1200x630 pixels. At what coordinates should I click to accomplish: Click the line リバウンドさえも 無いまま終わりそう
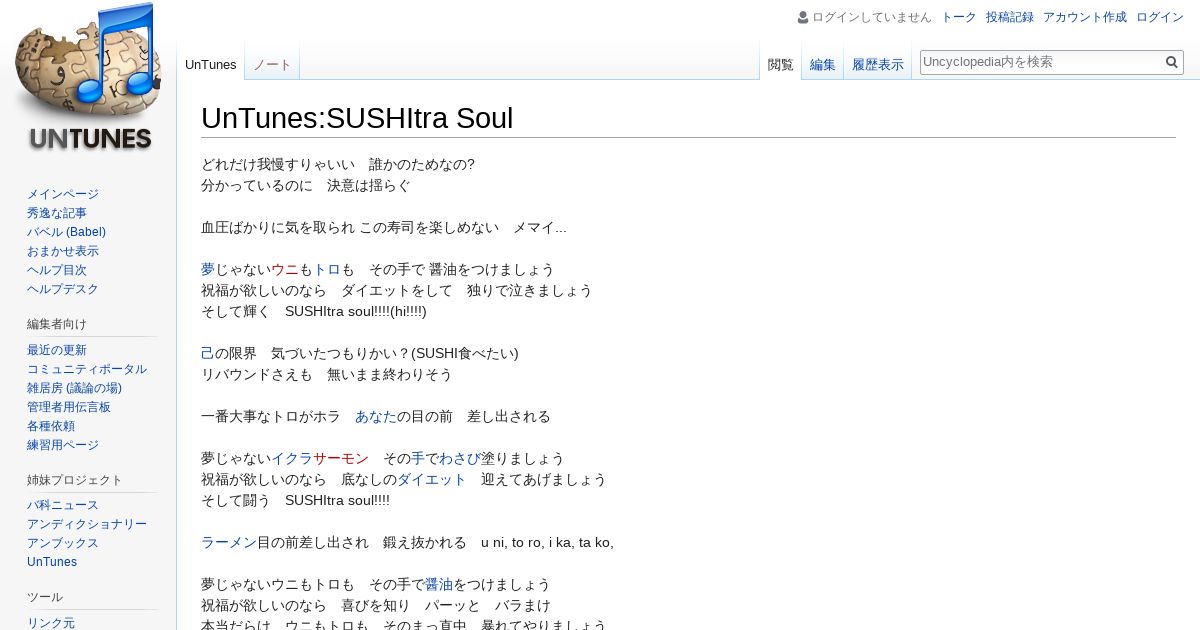coord(327,375)
